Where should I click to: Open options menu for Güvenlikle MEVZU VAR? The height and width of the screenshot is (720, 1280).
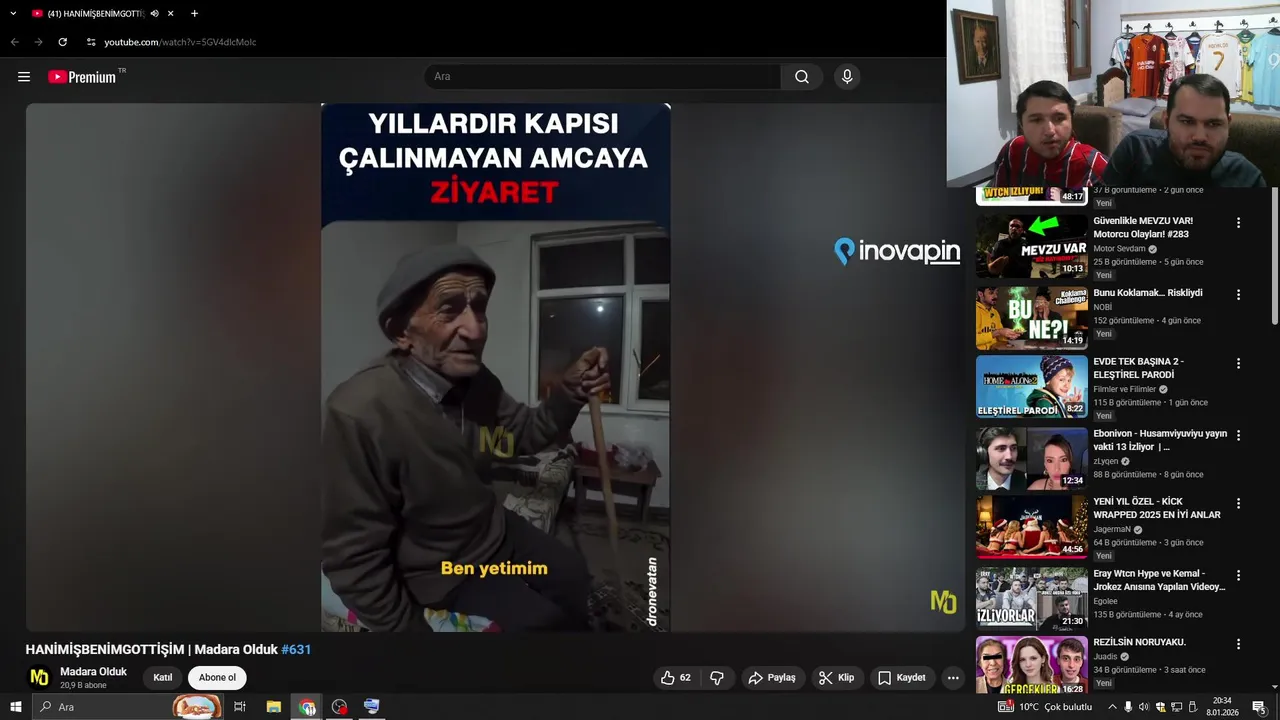coord(1238,223)
